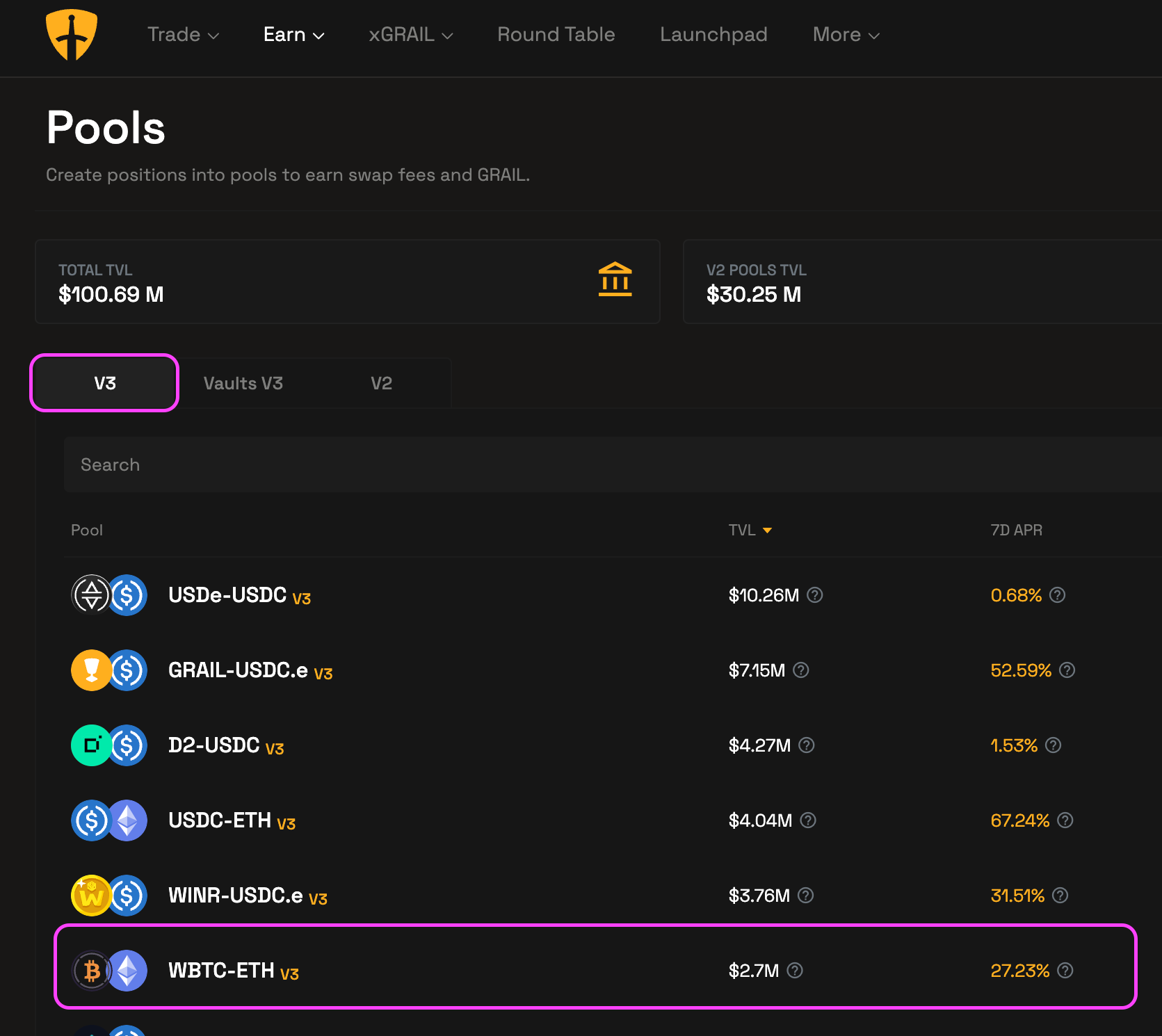1162x1036 pixels.
Task: Click the WINR-USDC.e token pair icon
Action: (x=109, y=896)
